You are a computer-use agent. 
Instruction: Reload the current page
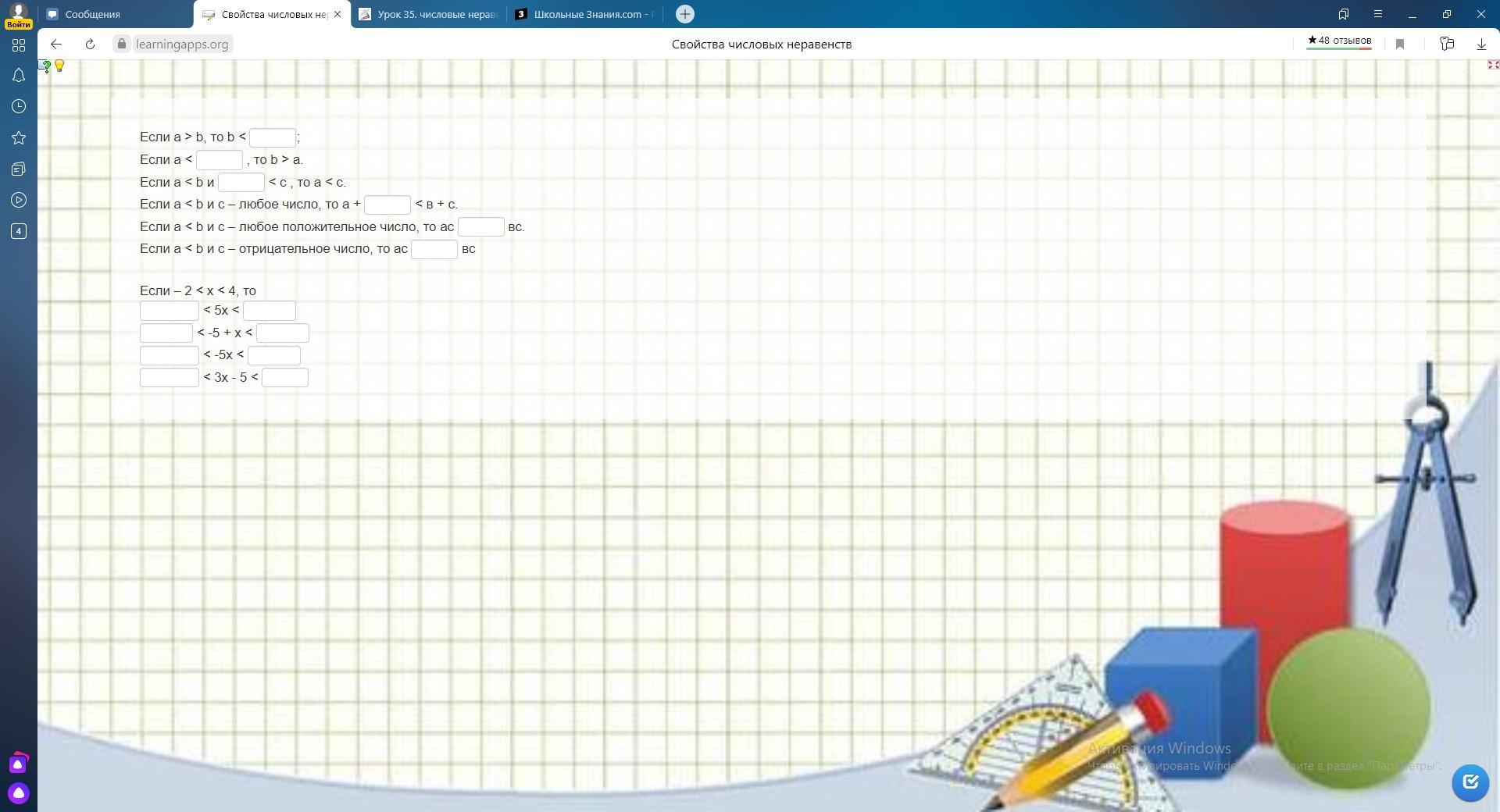[x=90, y=45]
